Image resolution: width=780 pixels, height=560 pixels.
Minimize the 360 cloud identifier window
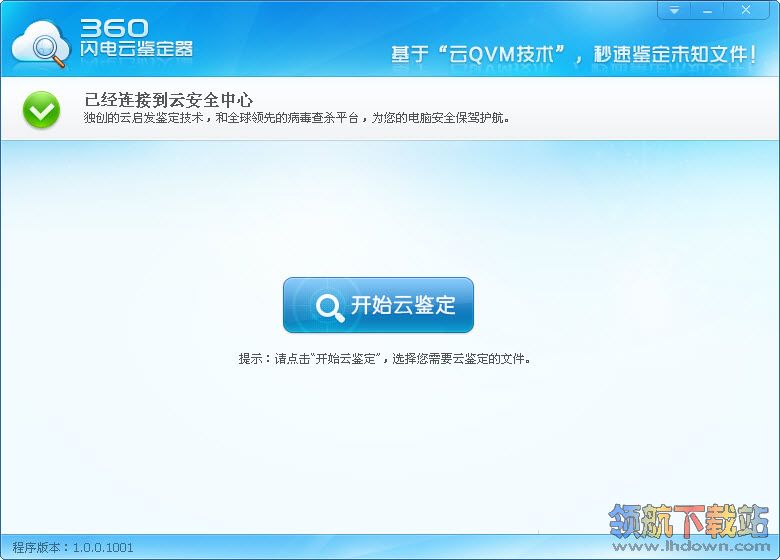click(707, 10)
